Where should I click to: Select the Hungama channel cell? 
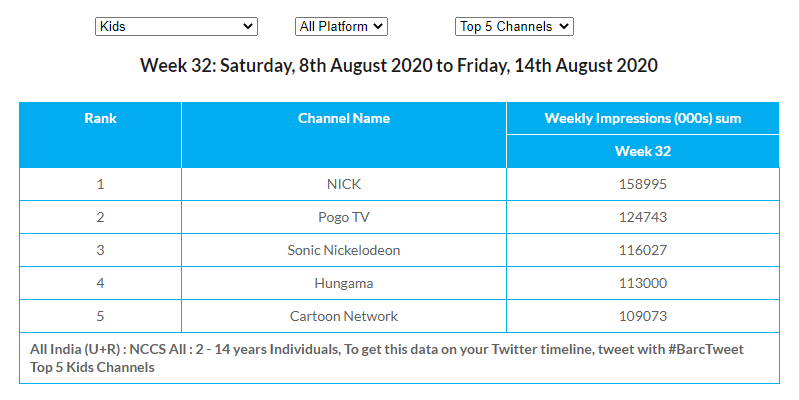coord(344,283)
